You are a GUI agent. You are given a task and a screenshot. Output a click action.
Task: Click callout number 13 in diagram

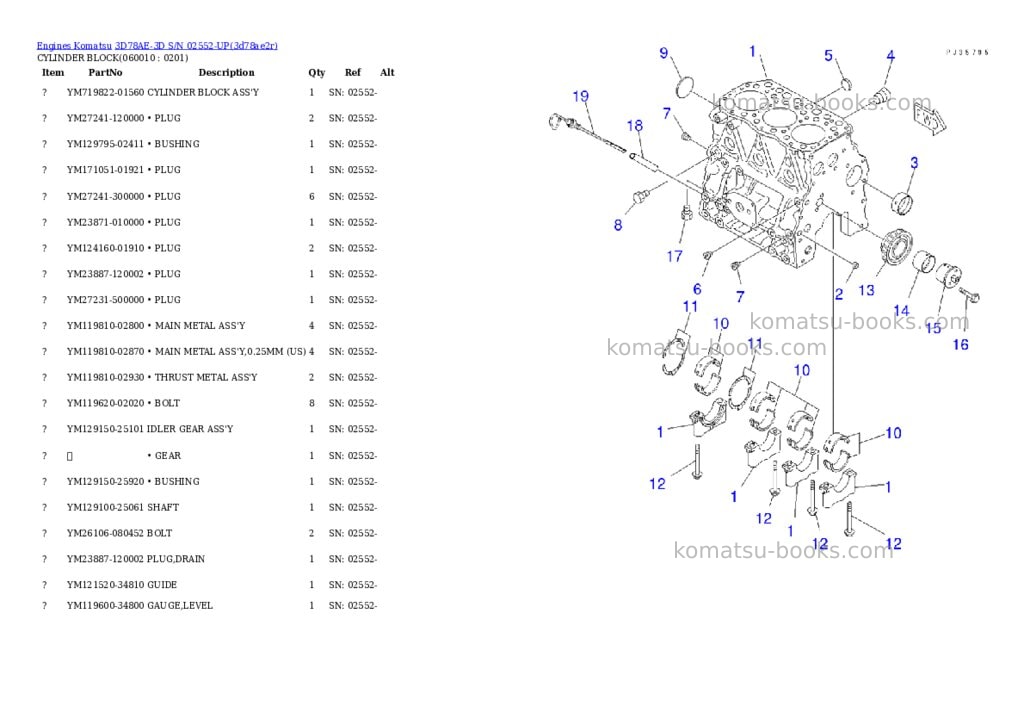tap(866, 290)
